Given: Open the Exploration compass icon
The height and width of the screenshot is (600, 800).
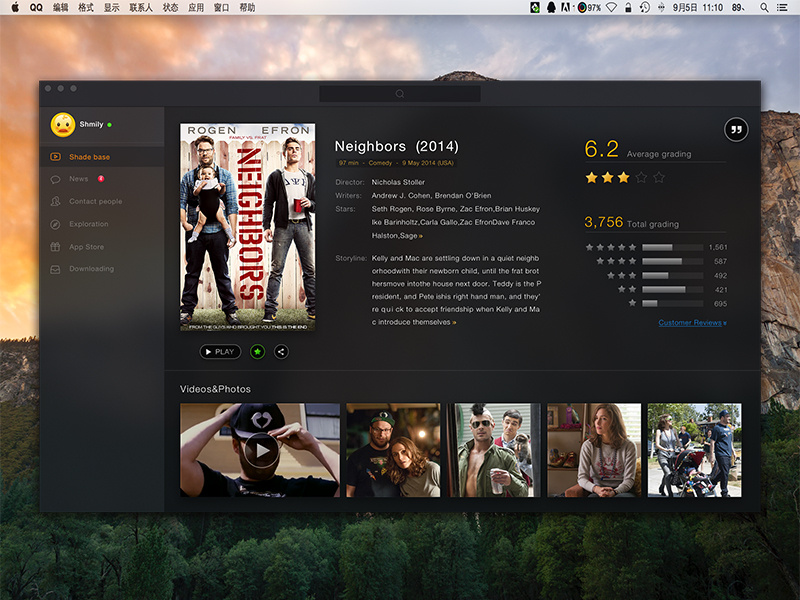Looking at the screenshot, I should 55,224.
